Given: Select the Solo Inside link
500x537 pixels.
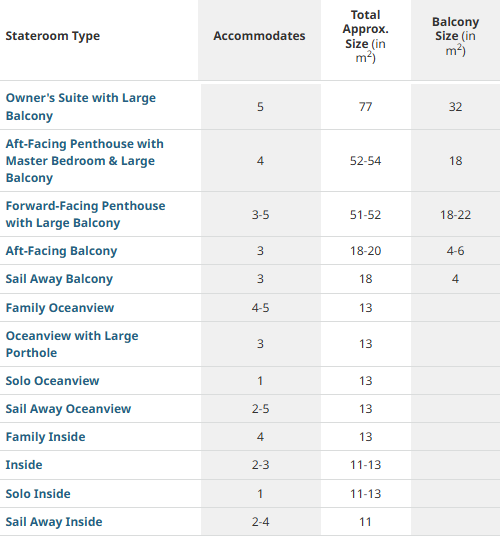Looking at the screenshot, I should 38,494.
